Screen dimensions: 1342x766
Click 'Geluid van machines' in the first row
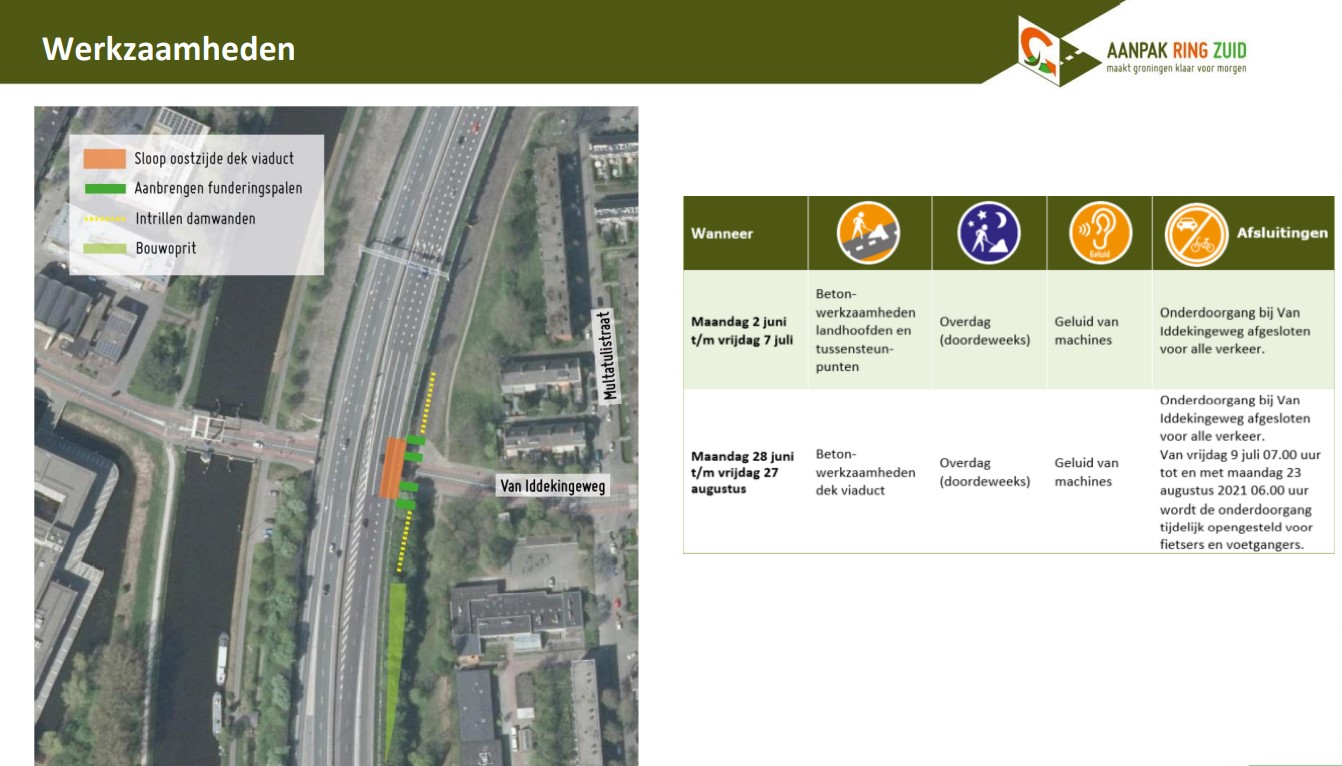(1087, 331)
